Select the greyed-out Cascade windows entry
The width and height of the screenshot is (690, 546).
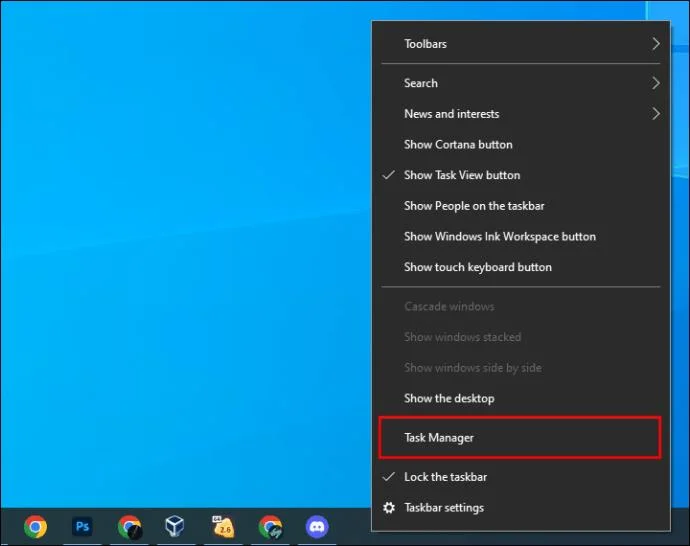tap(521, 307)
